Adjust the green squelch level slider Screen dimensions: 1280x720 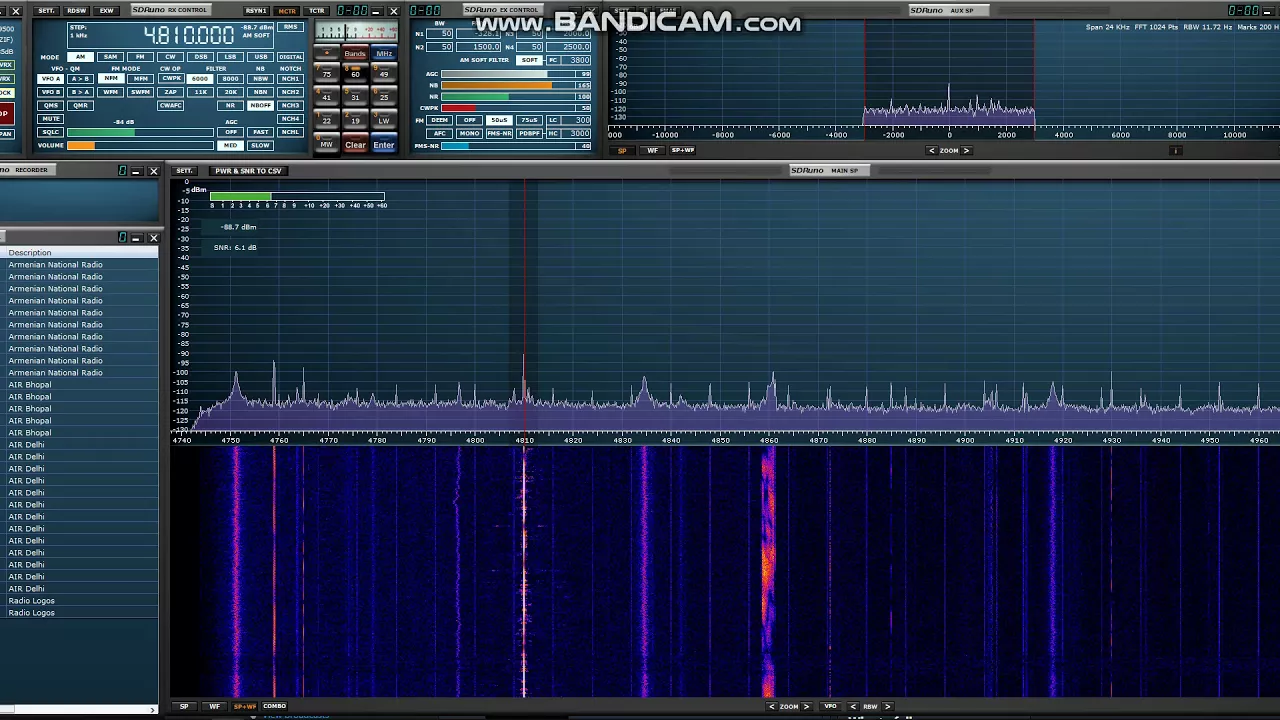[140, 132]
